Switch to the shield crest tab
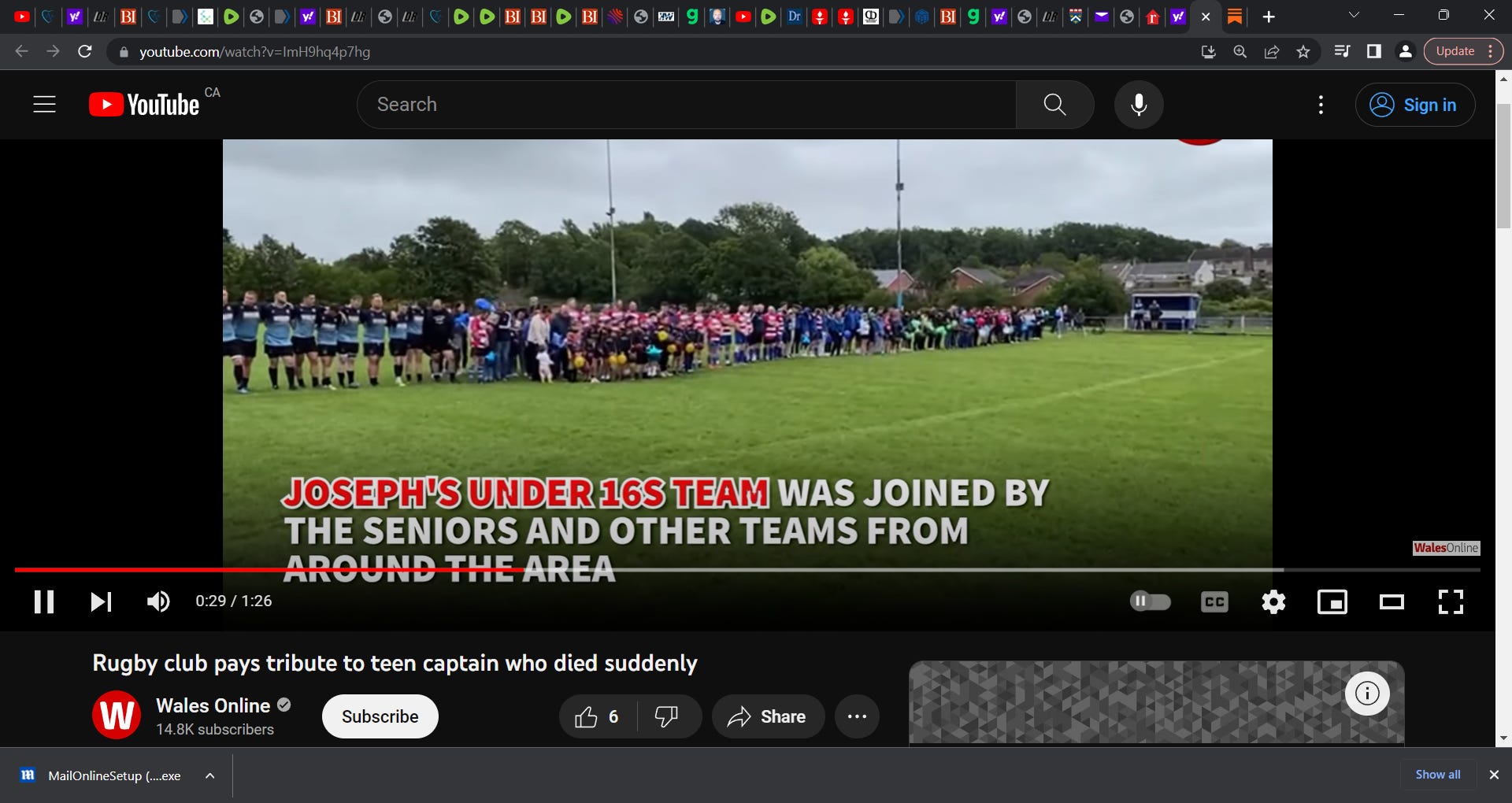1512x803 pixels. [x=1076, y=17]
